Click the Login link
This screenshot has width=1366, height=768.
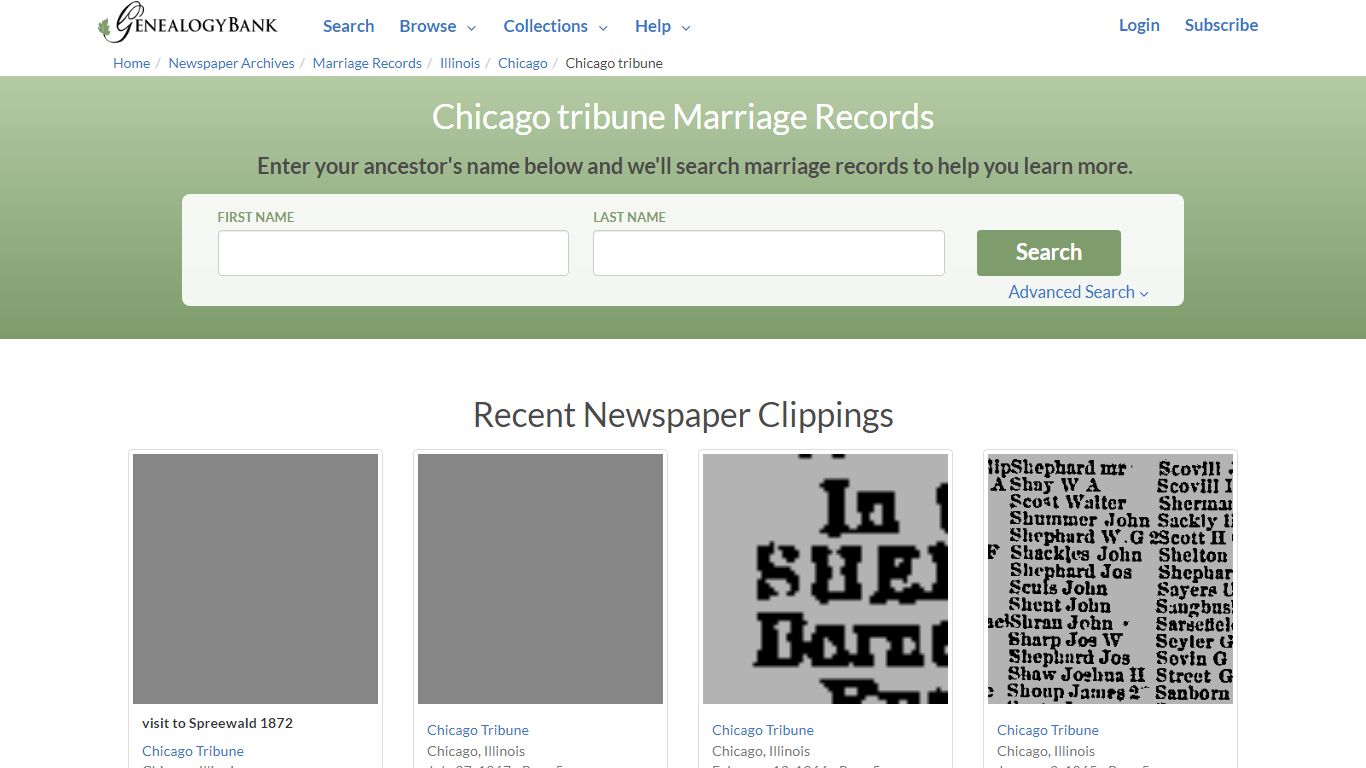point(1139,25)
